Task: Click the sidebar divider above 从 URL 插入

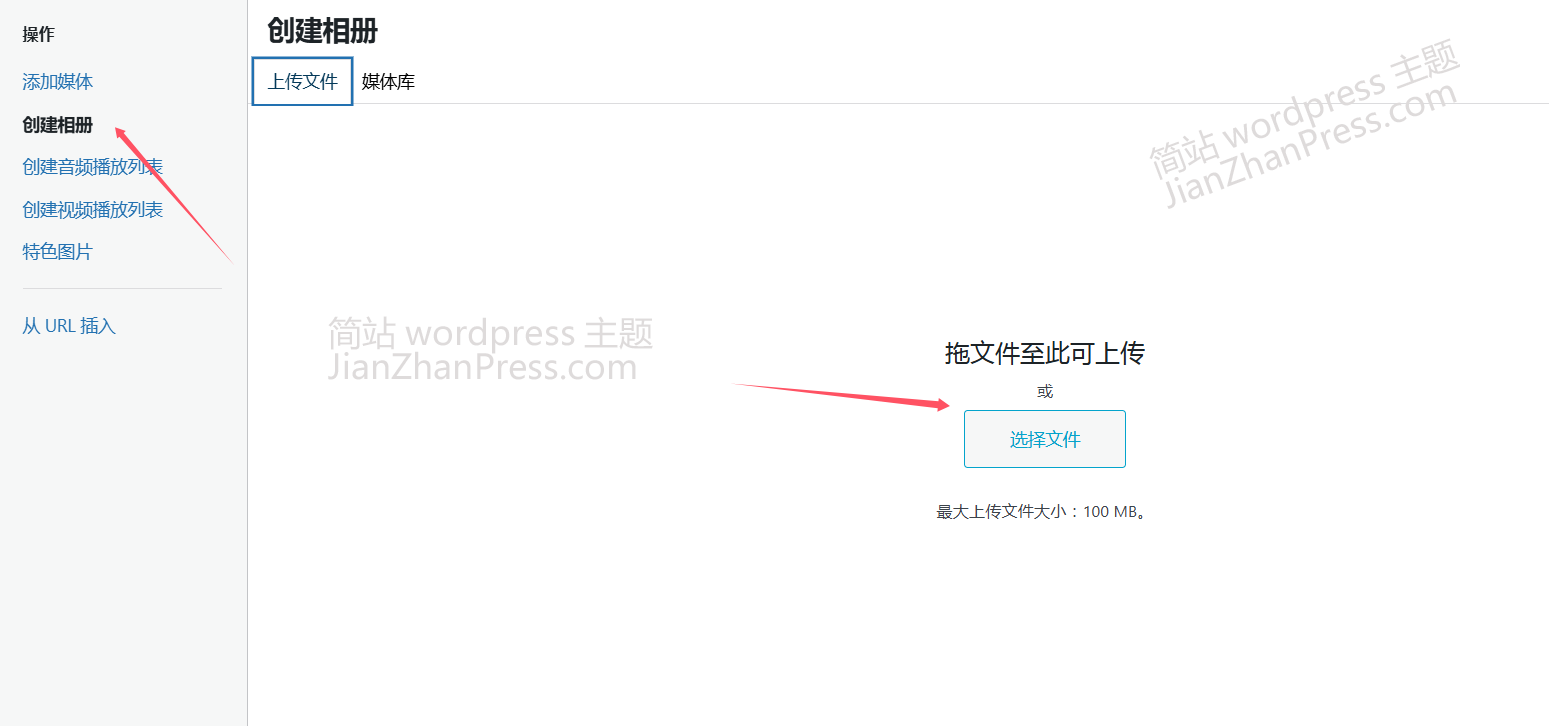Action: pos(122,289)
